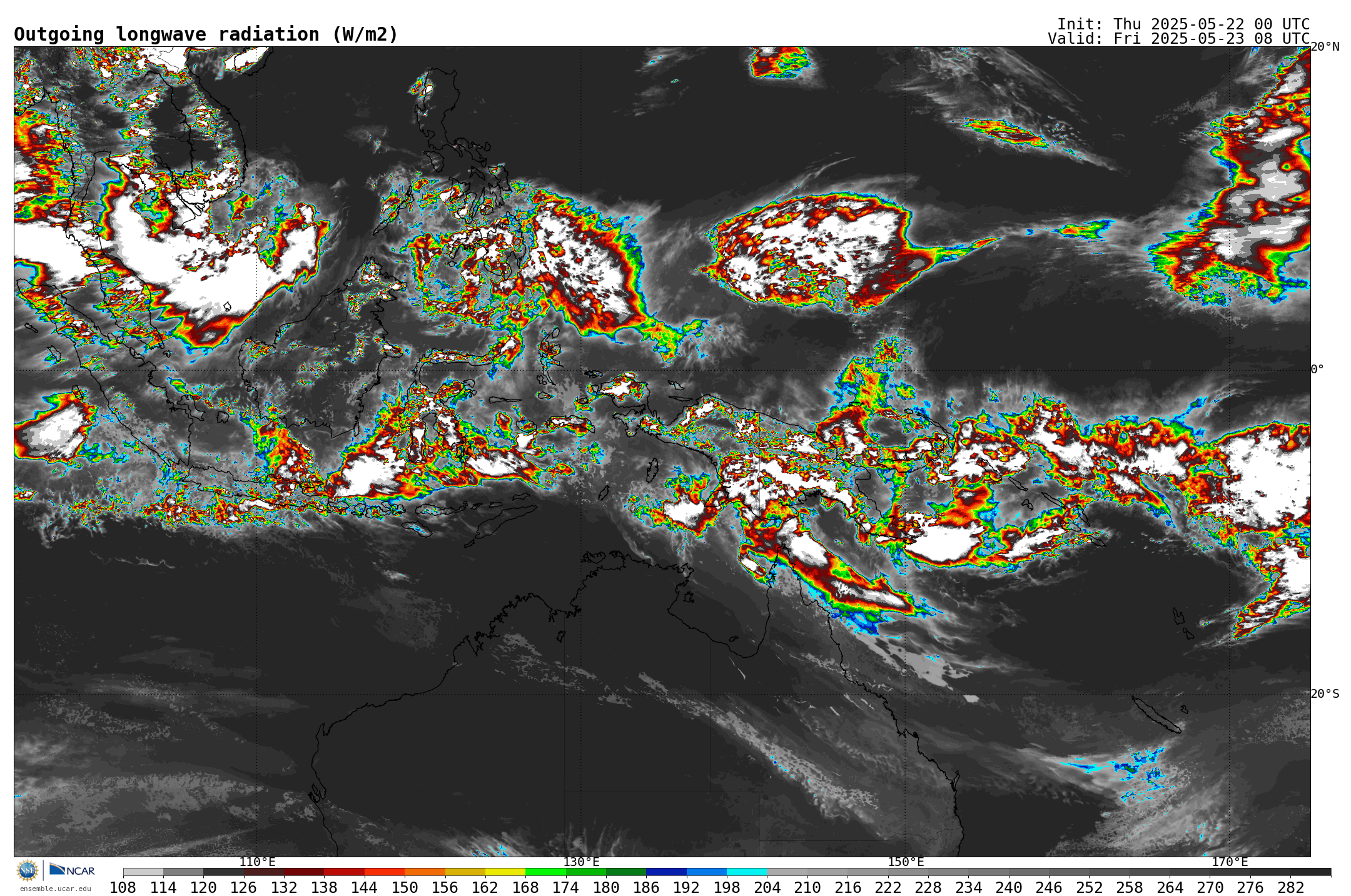Pick the bright green swatch between 168 and 174

(545, 872)
